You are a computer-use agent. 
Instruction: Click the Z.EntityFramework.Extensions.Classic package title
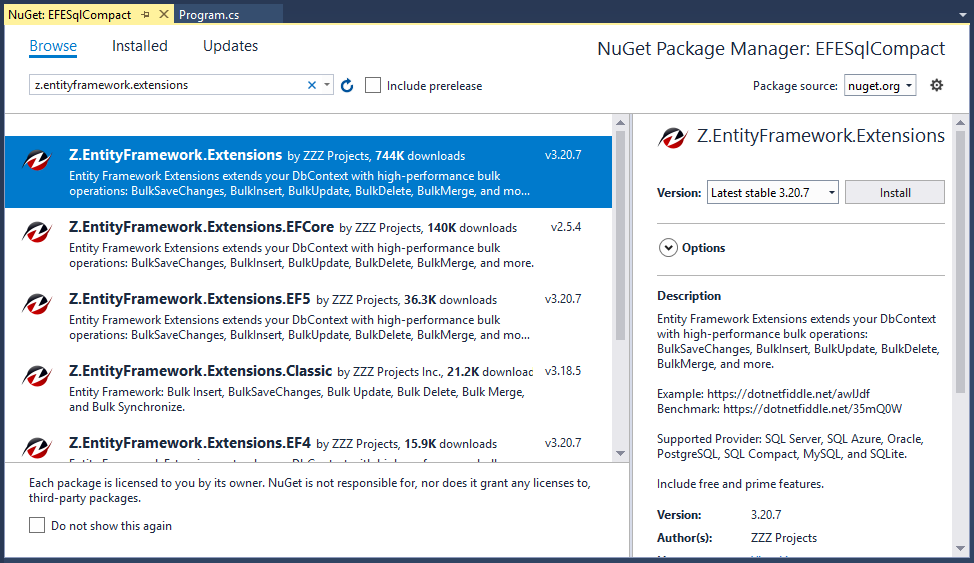pos(201,371)
